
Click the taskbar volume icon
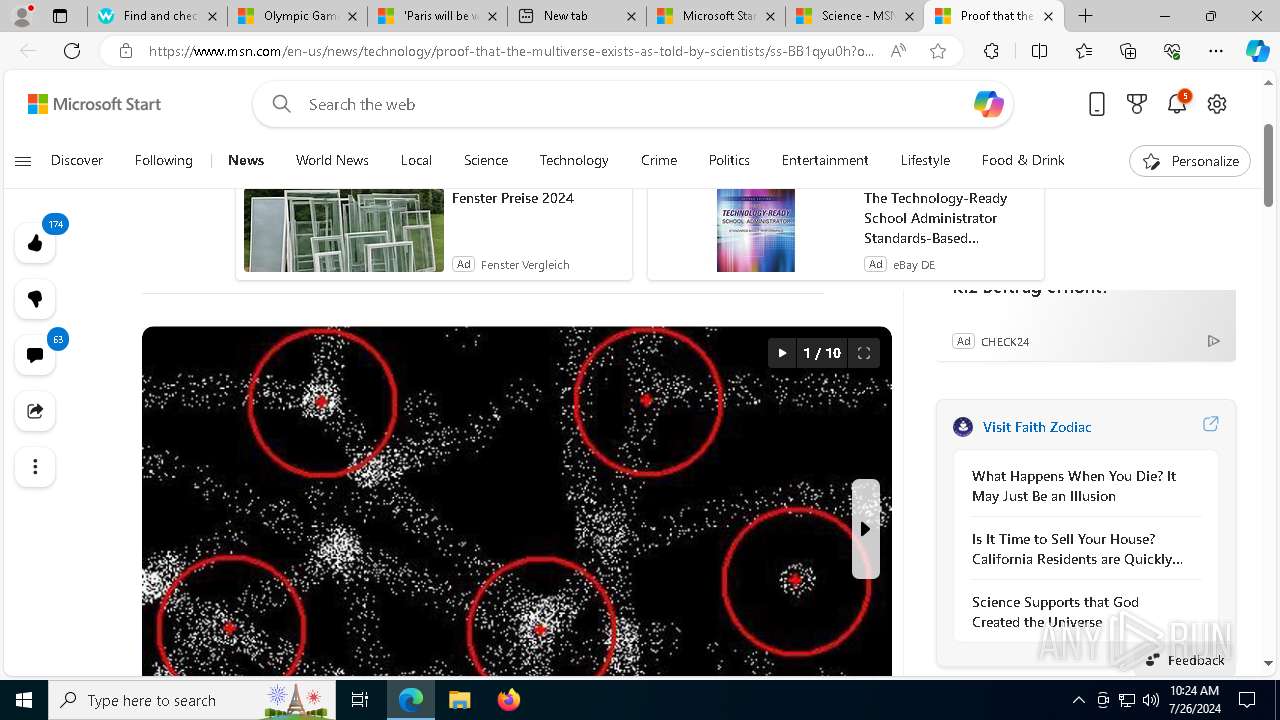tap(1151, 700)
